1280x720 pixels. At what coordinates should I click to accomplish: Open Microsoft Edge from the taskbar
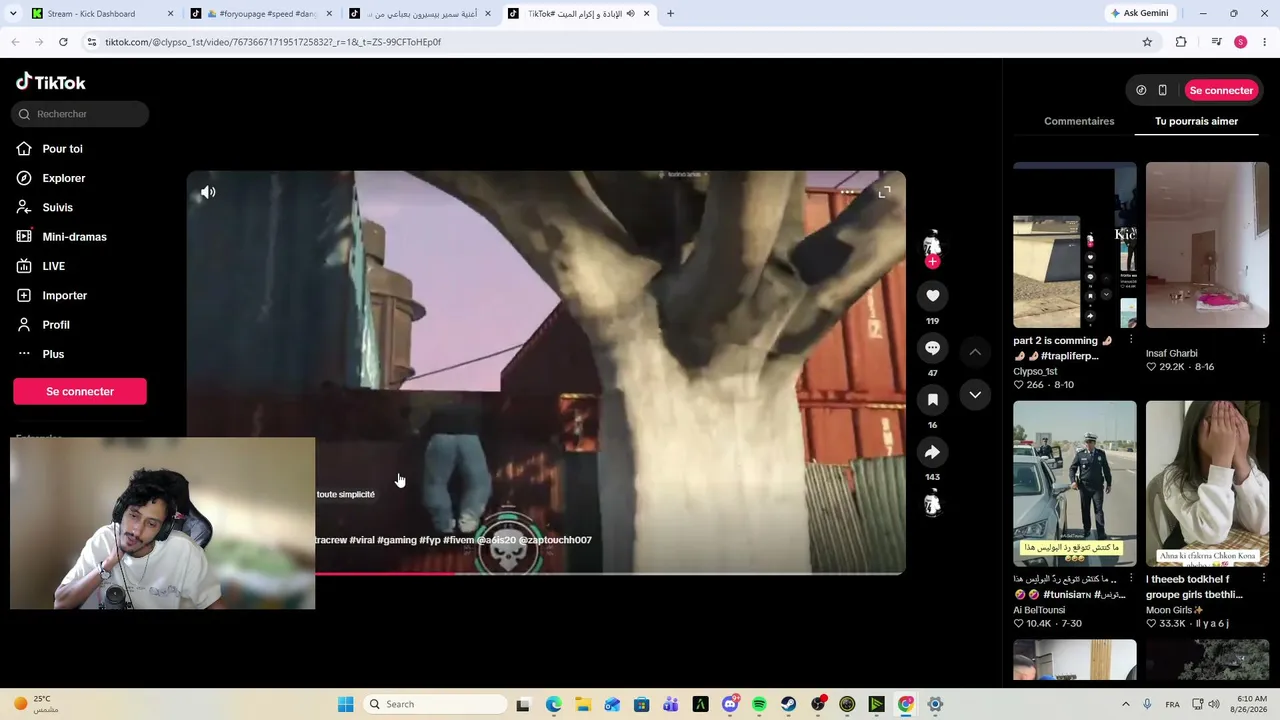click(x=553, y=704)
